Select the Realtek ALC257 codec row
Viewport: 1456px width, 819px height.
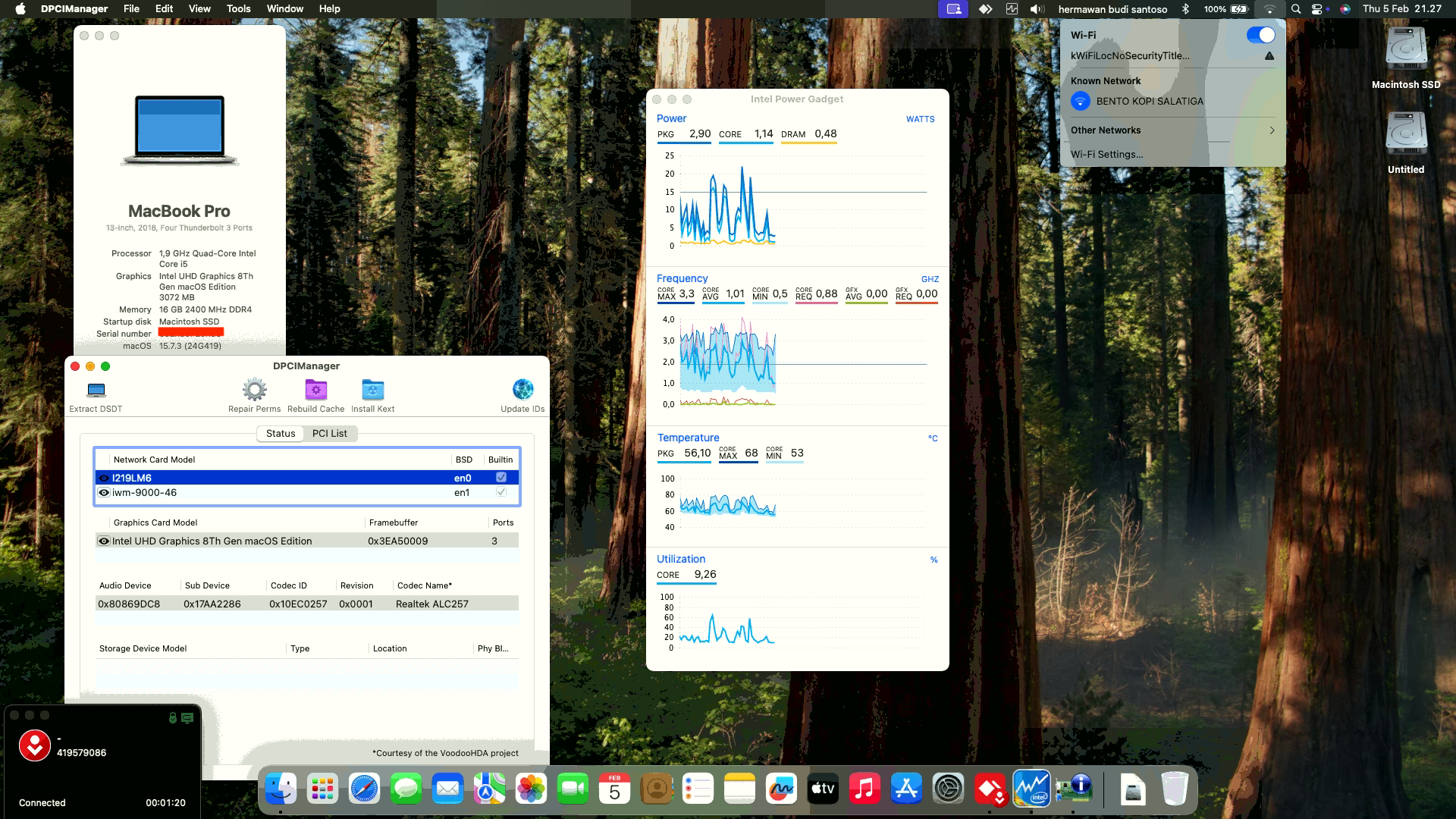pos(307,604)
